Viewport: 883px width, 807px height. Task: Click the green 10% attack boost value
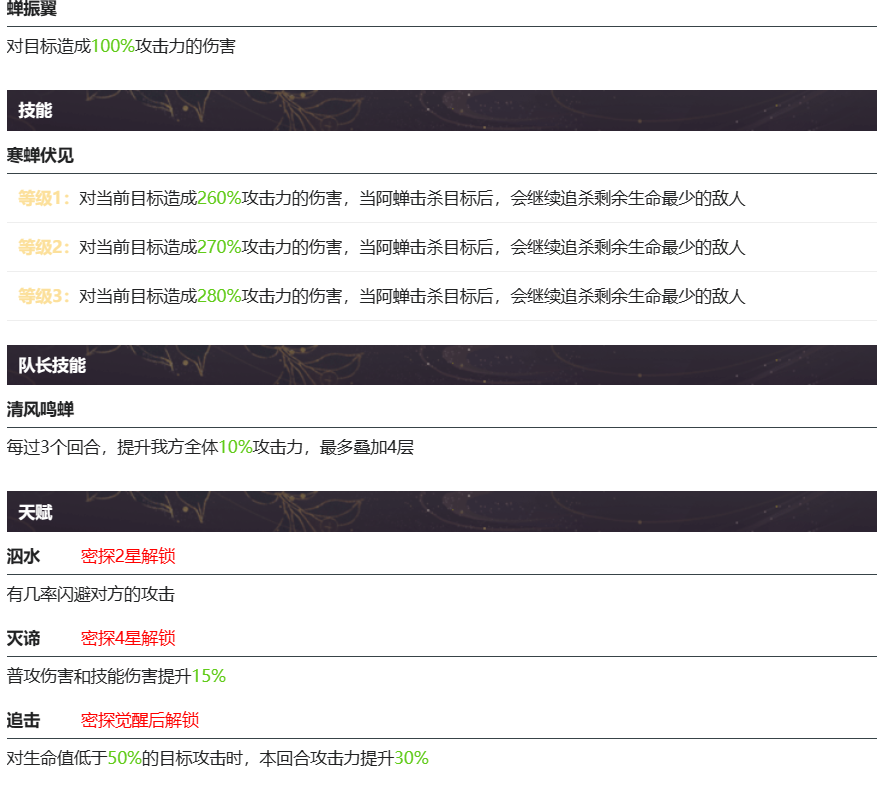(x=235, y=447)
